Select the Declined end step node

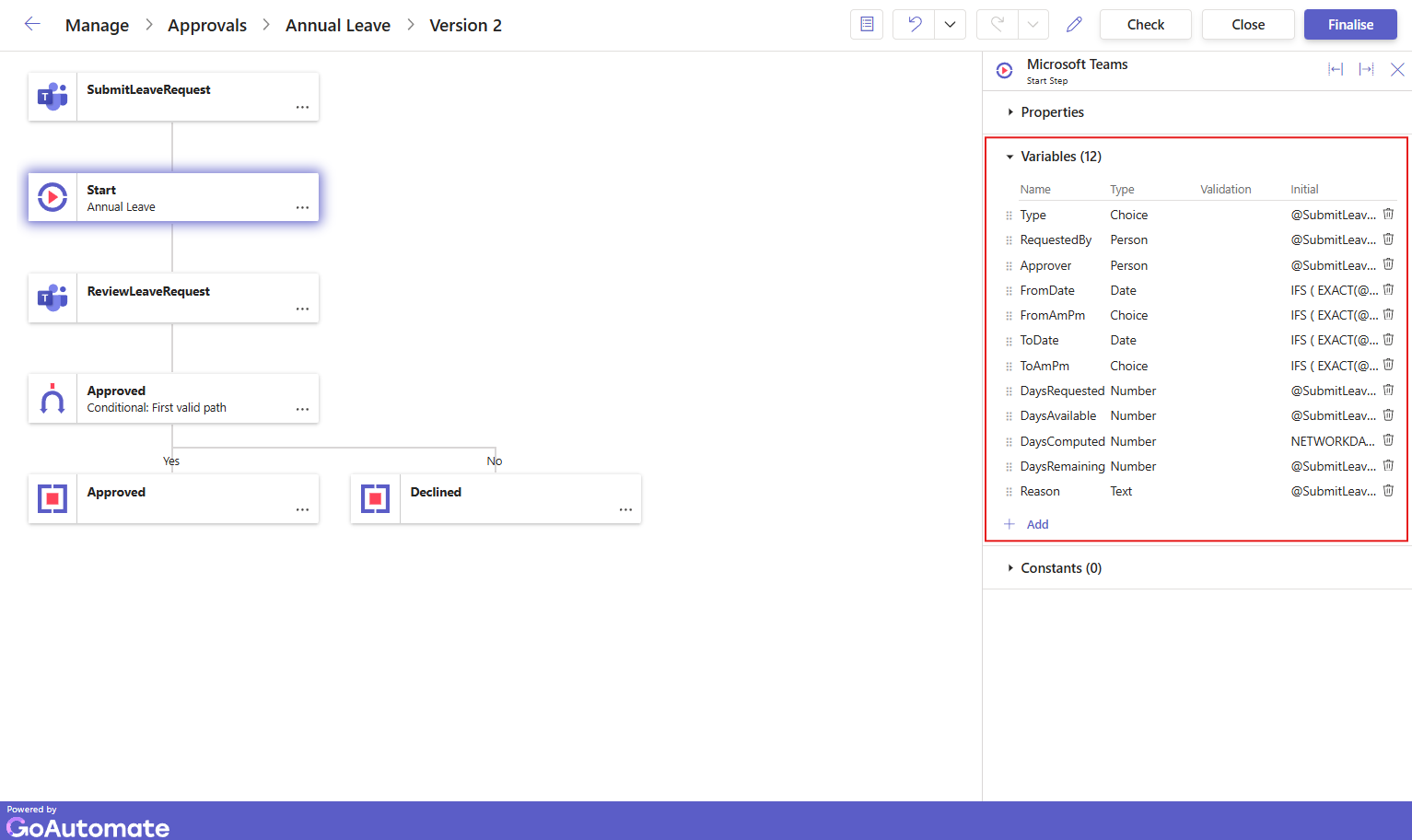pos(496,498)
